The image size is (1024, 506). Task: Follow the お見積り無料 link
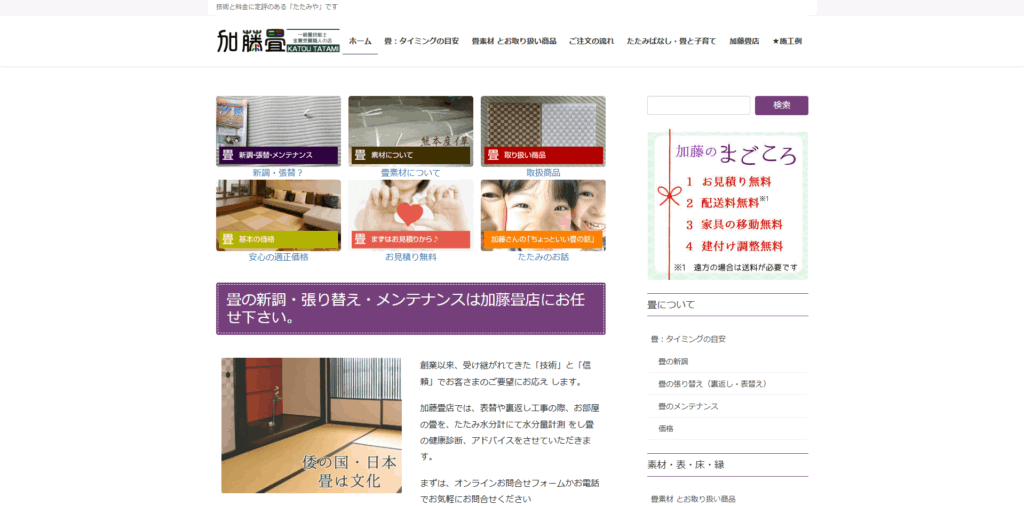pos(411,257)
